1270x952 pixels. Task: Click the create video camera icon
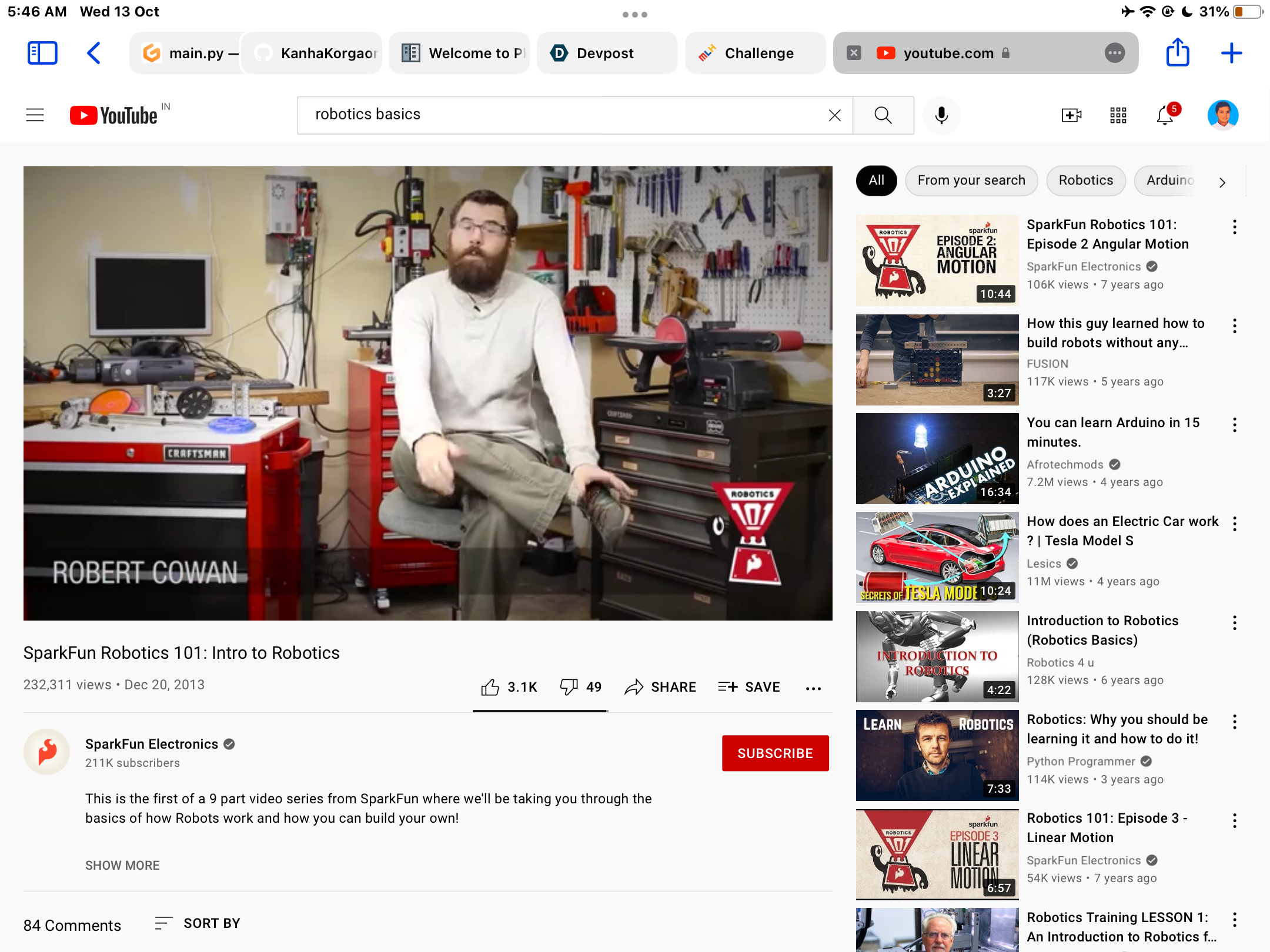[1071, 115]
